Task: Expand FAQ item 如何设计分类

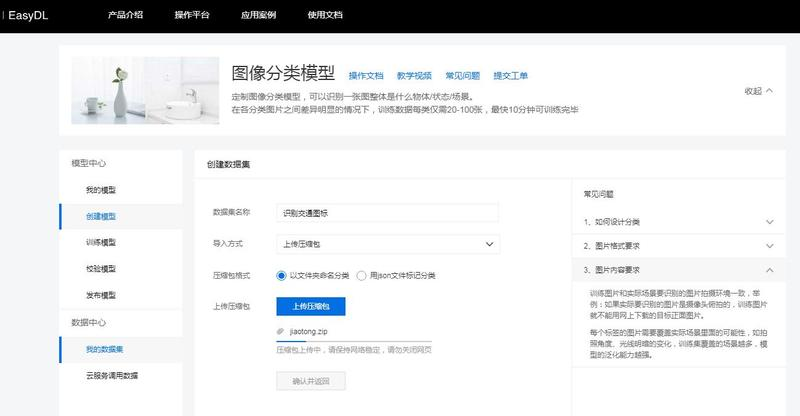Action: [679, 222]
